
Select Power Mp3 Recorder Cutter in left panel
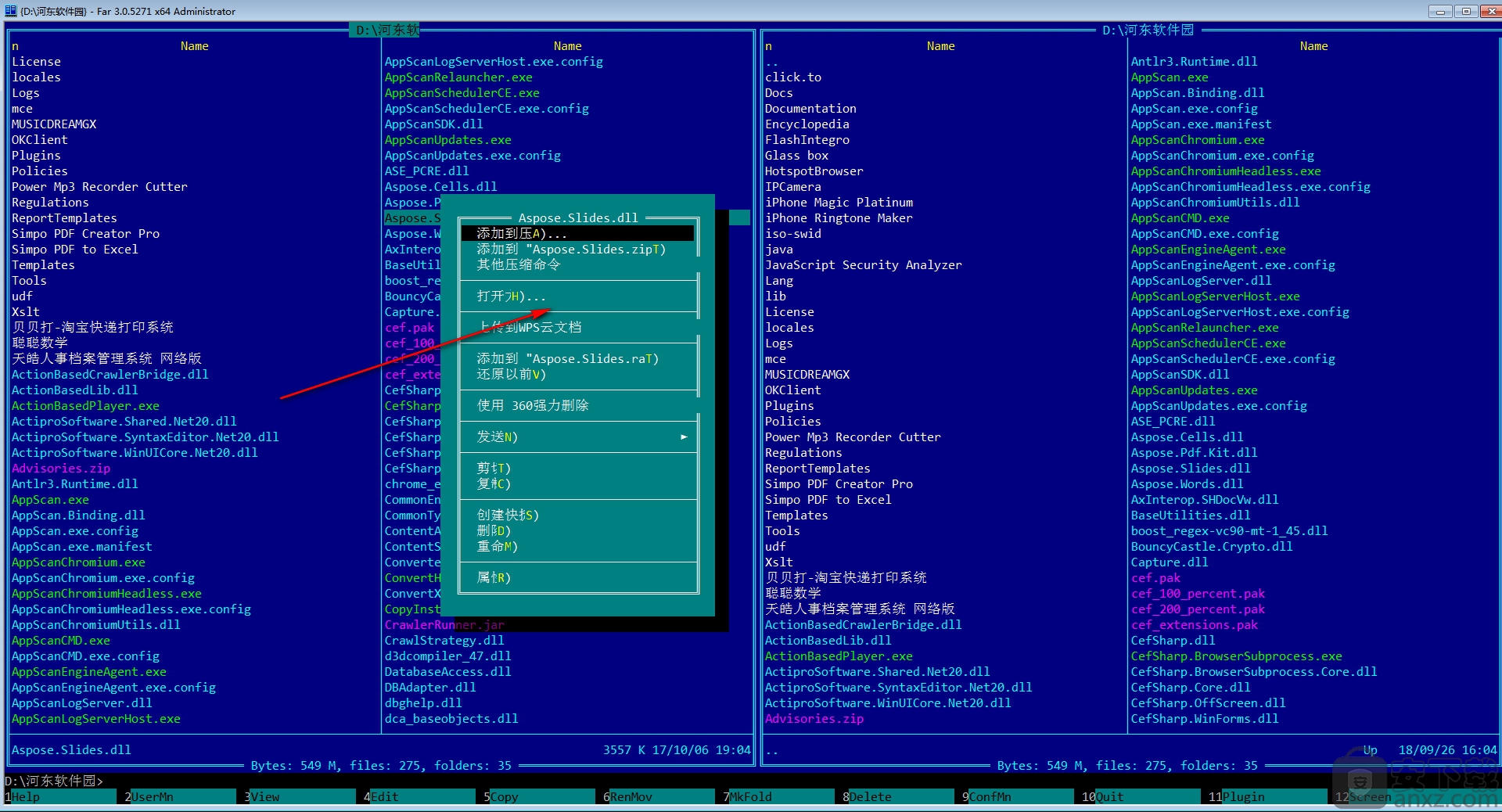(99, 186)
